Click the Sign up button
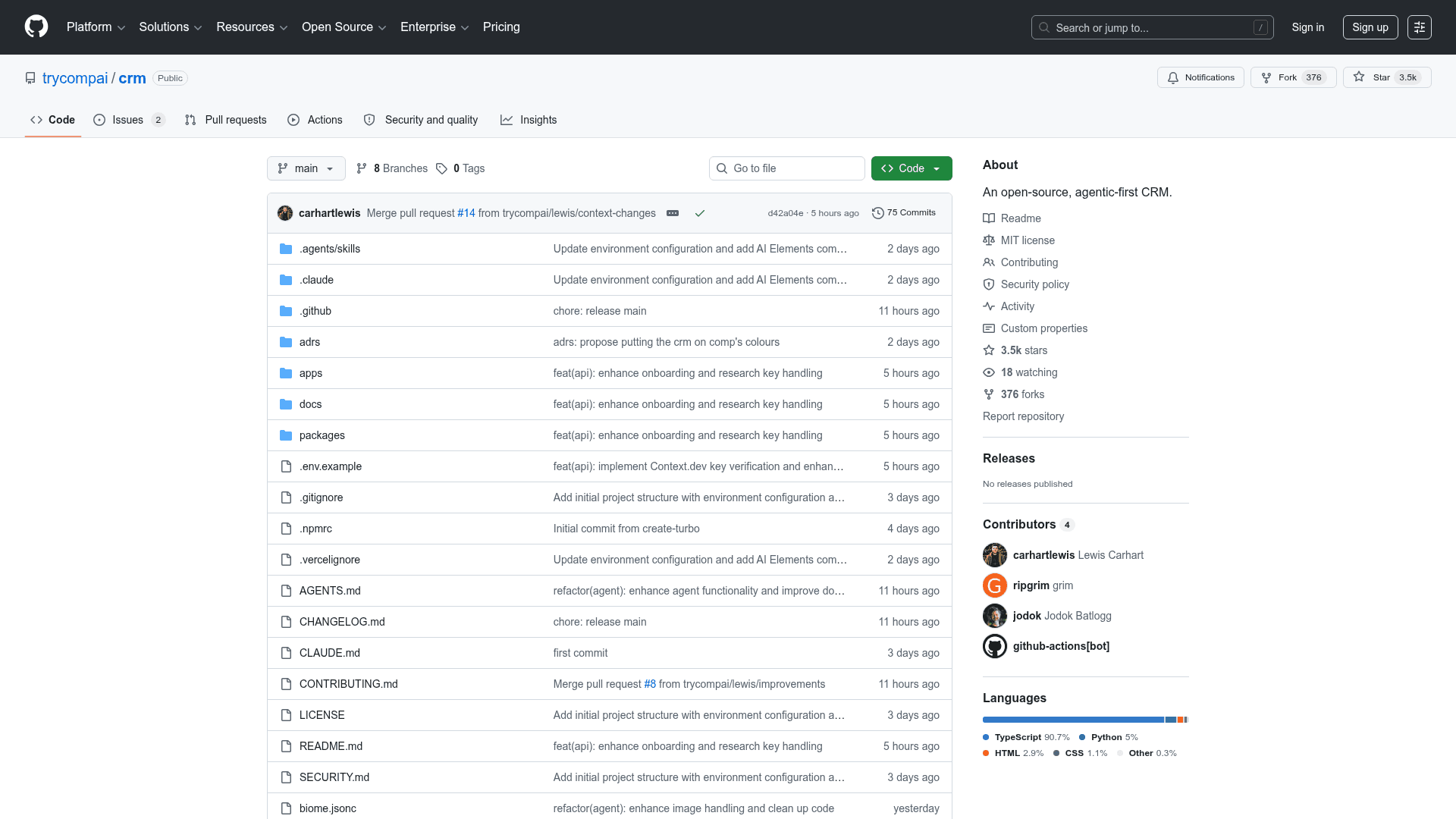The height and width of the screenshot is (819, 1456). coord(1370,27)
